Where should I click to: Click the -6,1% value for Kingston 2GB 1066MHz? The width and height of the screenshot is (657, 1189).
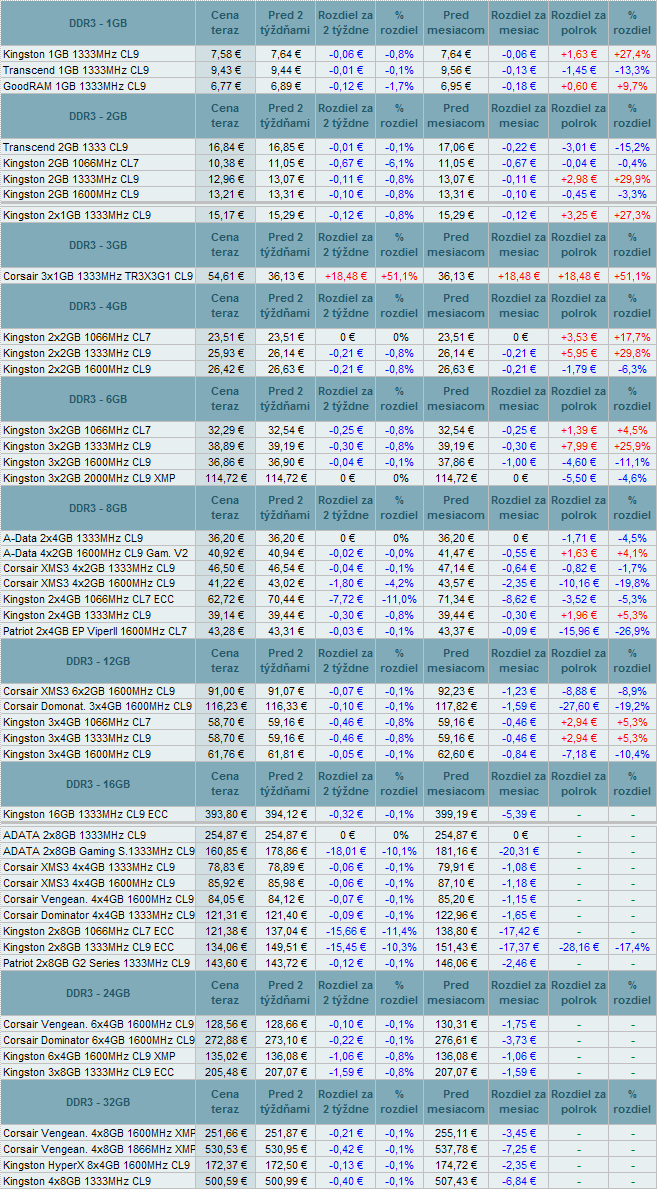[x=399, y=162]
